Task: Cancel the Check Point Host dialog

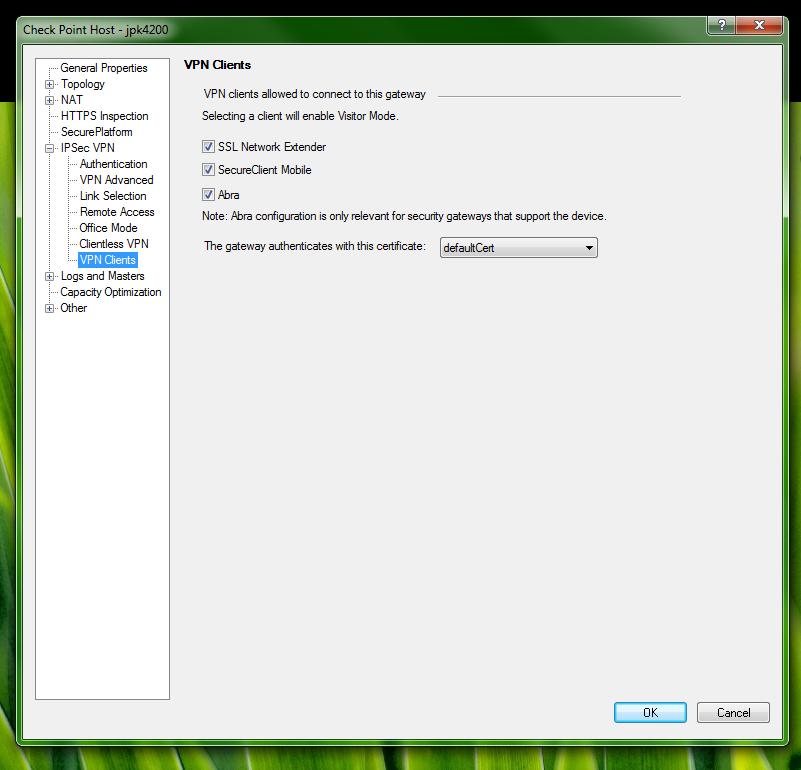Action: pyautogui.click(x=733, y=712)
